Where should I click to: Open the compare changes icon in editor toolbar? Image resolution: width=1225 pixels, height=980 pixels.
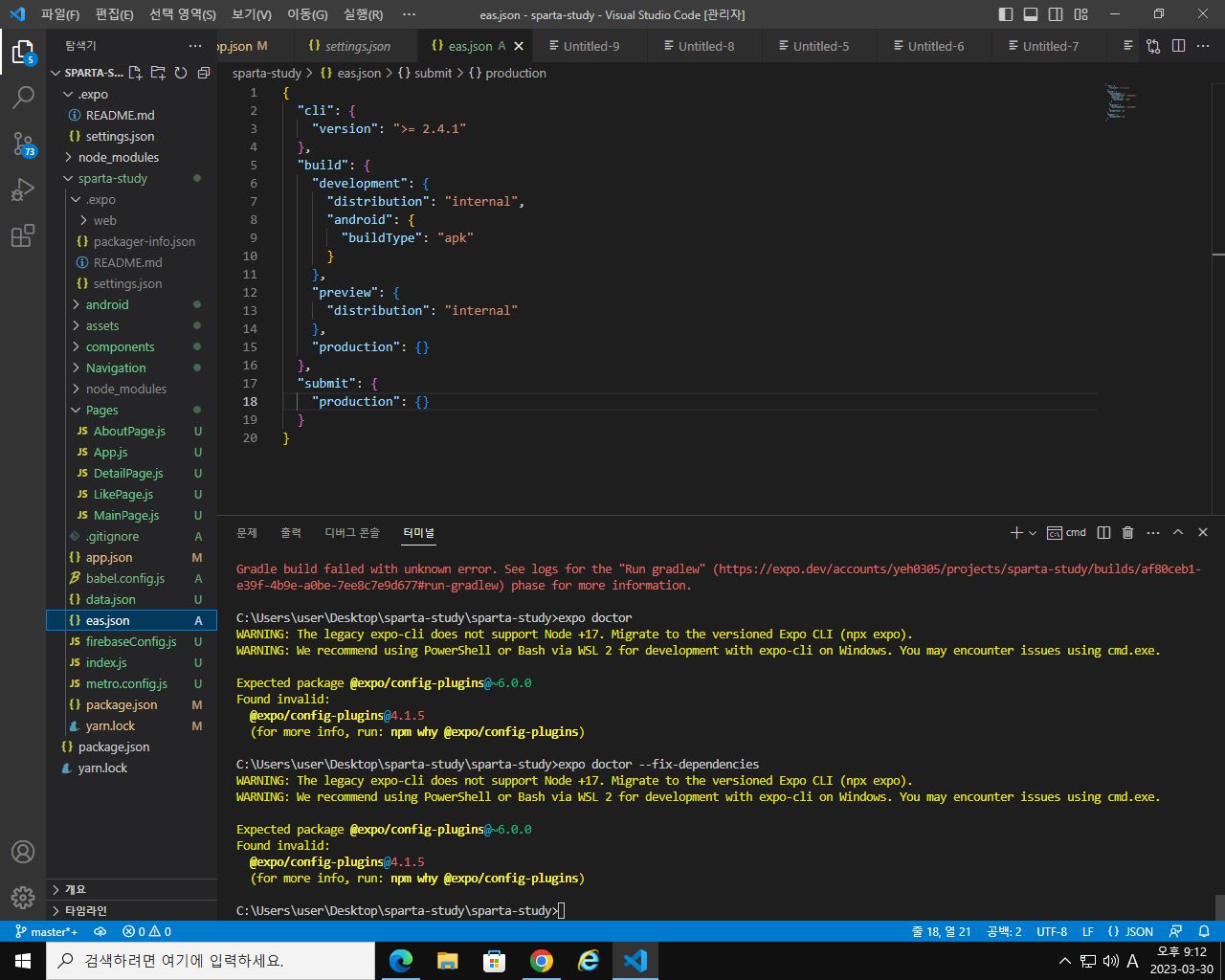point(1153,46)
